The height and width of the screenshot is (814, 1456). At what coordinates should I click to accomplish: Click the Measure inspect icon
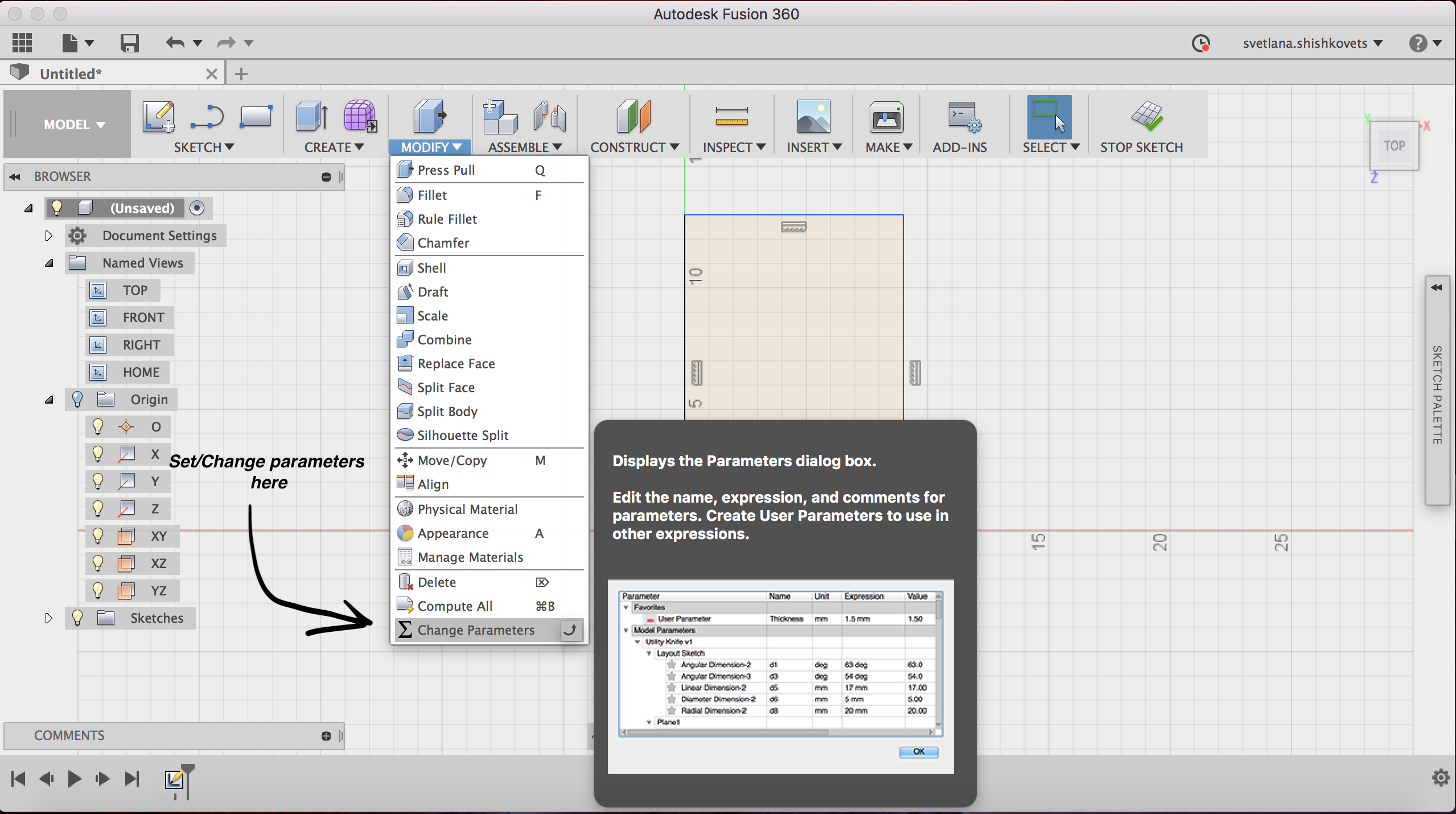[x=731, y=116]
